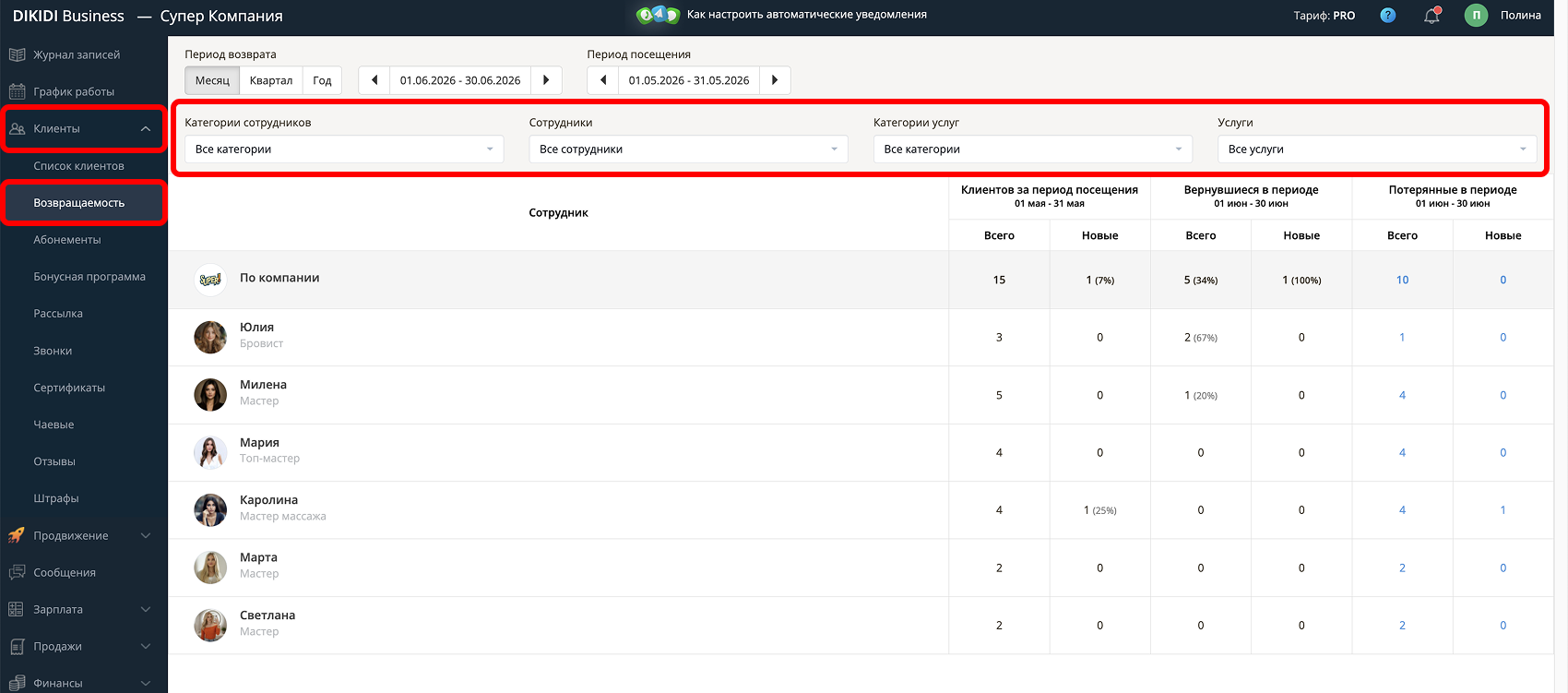Screen dimensions: 1568x693
Task: Click Каролина's avatar photo
Action: click(210, 509)
